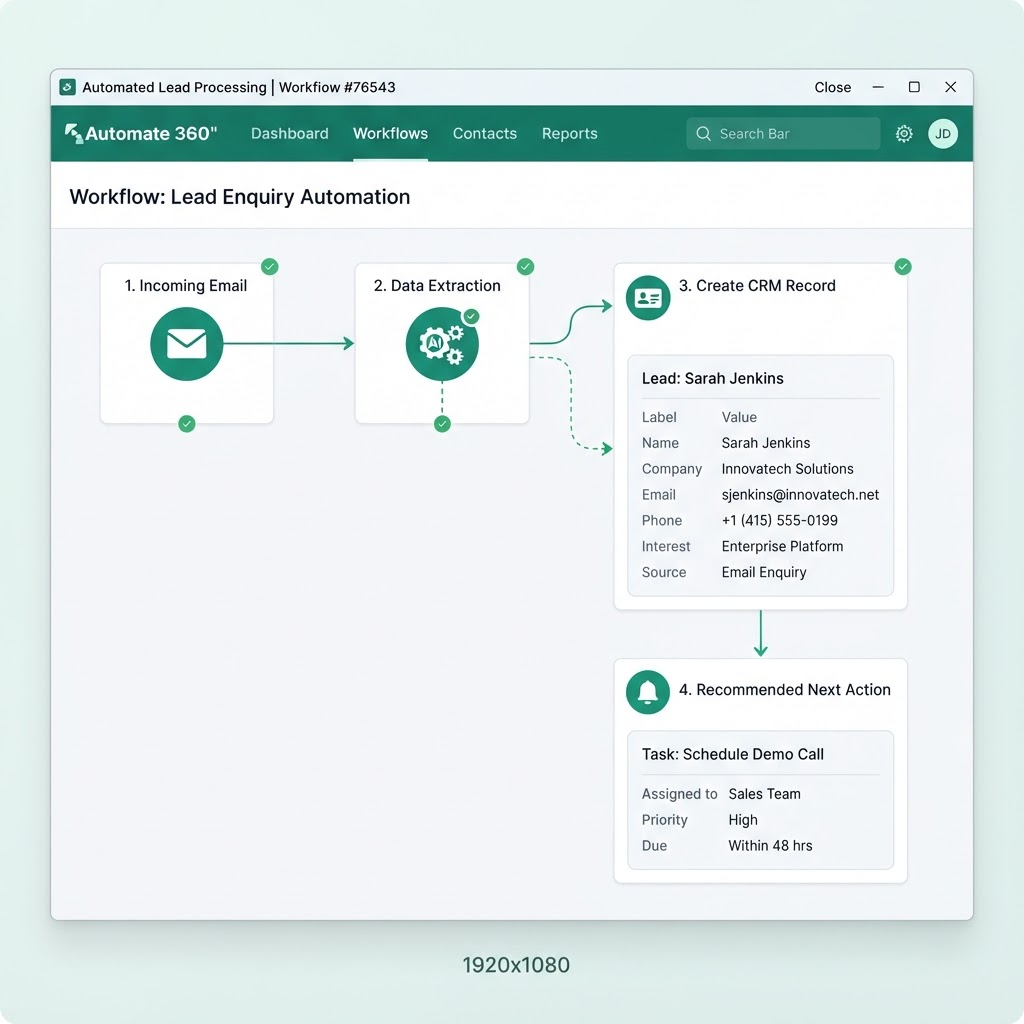Click the Name value Sarah Jenkins
The image size is (1024, 1024).
pyautogui.click(x=765, y=443)
